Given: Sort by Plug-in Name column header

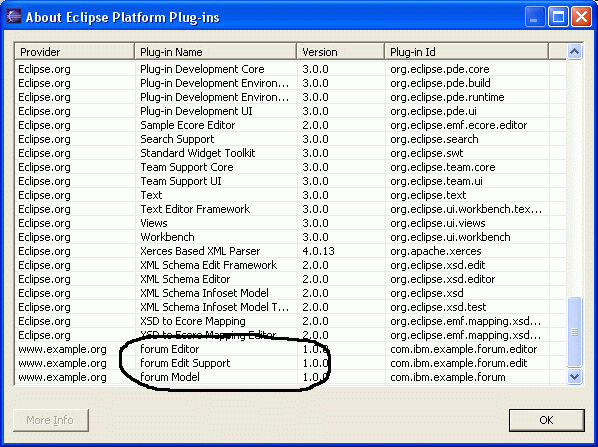Looking at the screenshot, I should click(x=215, y=52).
